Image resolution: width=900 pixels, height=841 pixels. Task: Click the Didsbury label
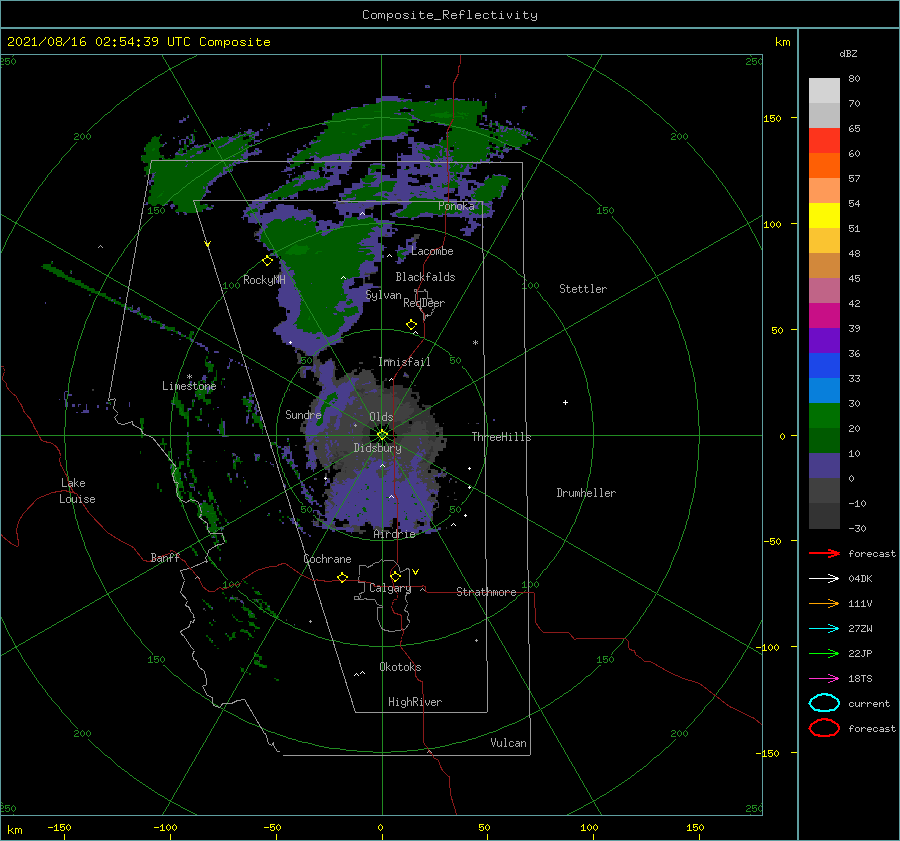point(377,448)
